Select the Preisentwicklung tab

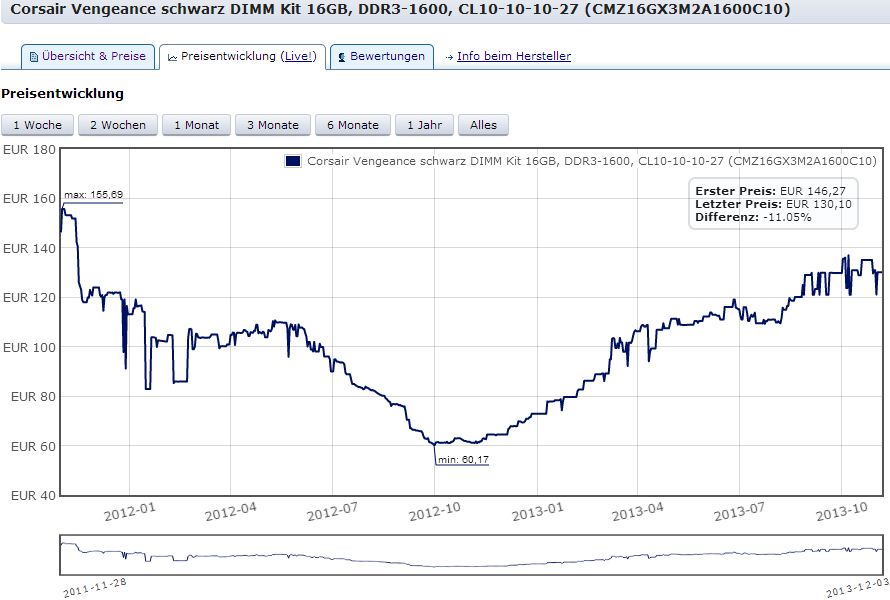click(x=242, y=57)
